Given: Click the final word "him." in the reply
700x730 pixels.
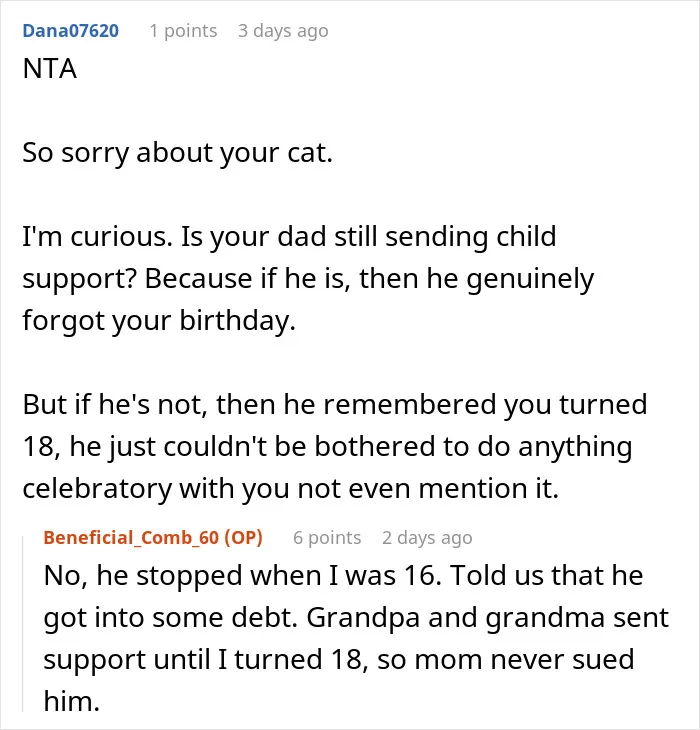Looking at the screenshot, I should tap(72, 700).
